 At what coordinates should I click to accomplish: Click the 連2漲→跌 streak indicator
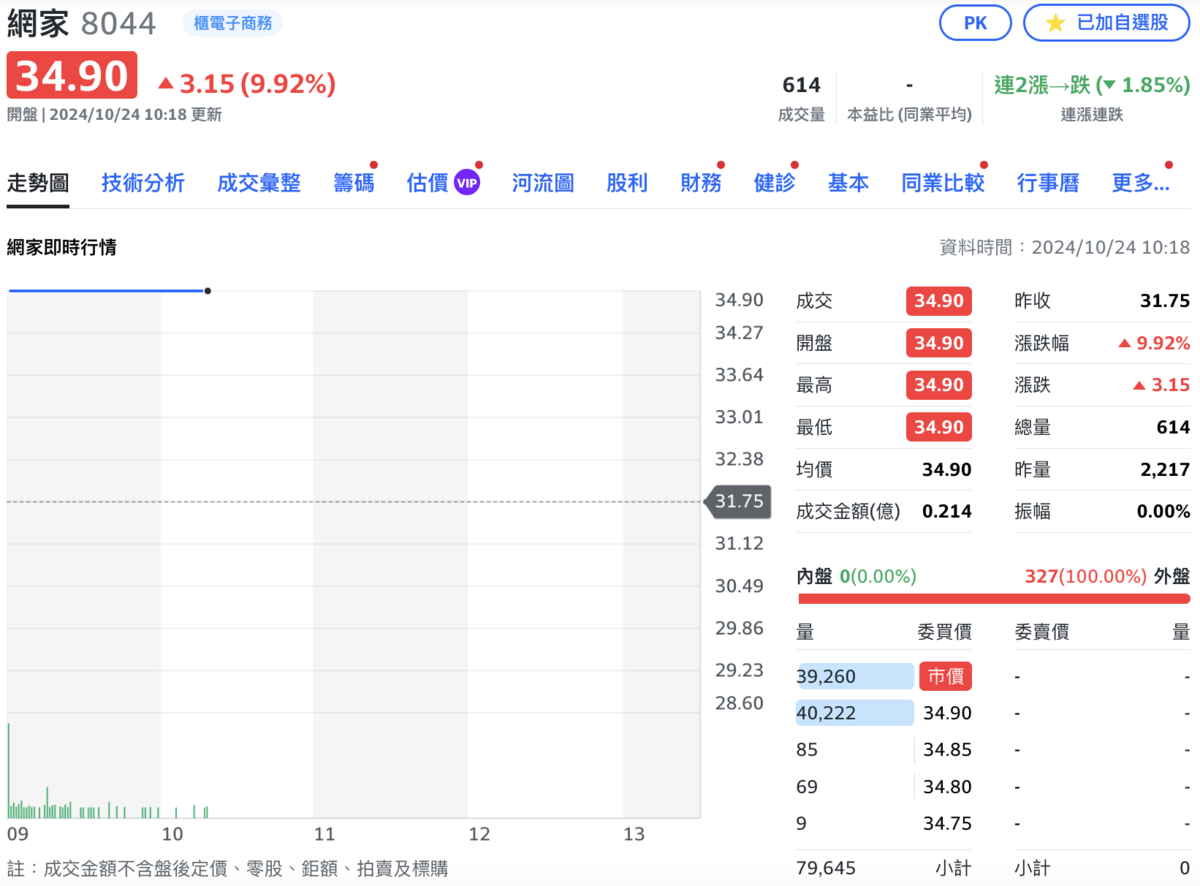[1092, 85]
